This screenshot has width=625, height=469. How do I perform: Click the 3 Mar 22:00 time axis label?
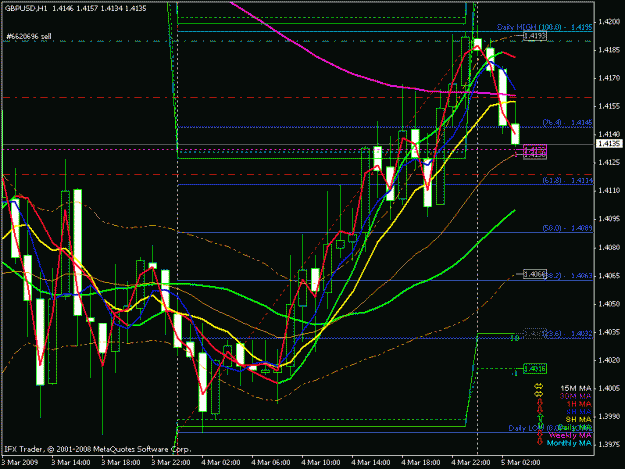[x=171, y=462]
